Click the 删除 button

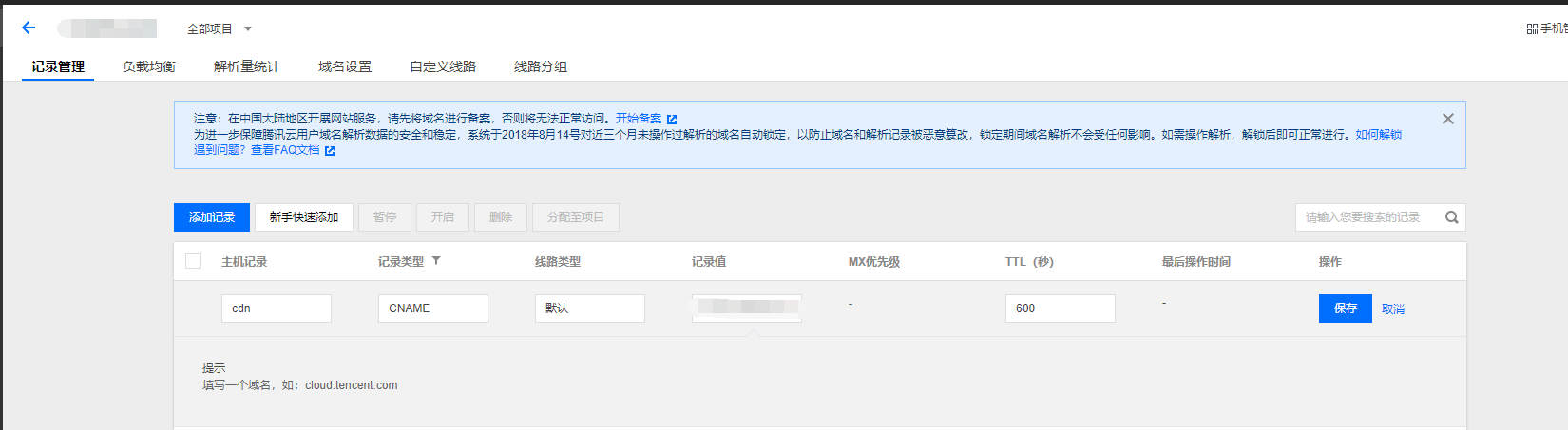[501, 217]
